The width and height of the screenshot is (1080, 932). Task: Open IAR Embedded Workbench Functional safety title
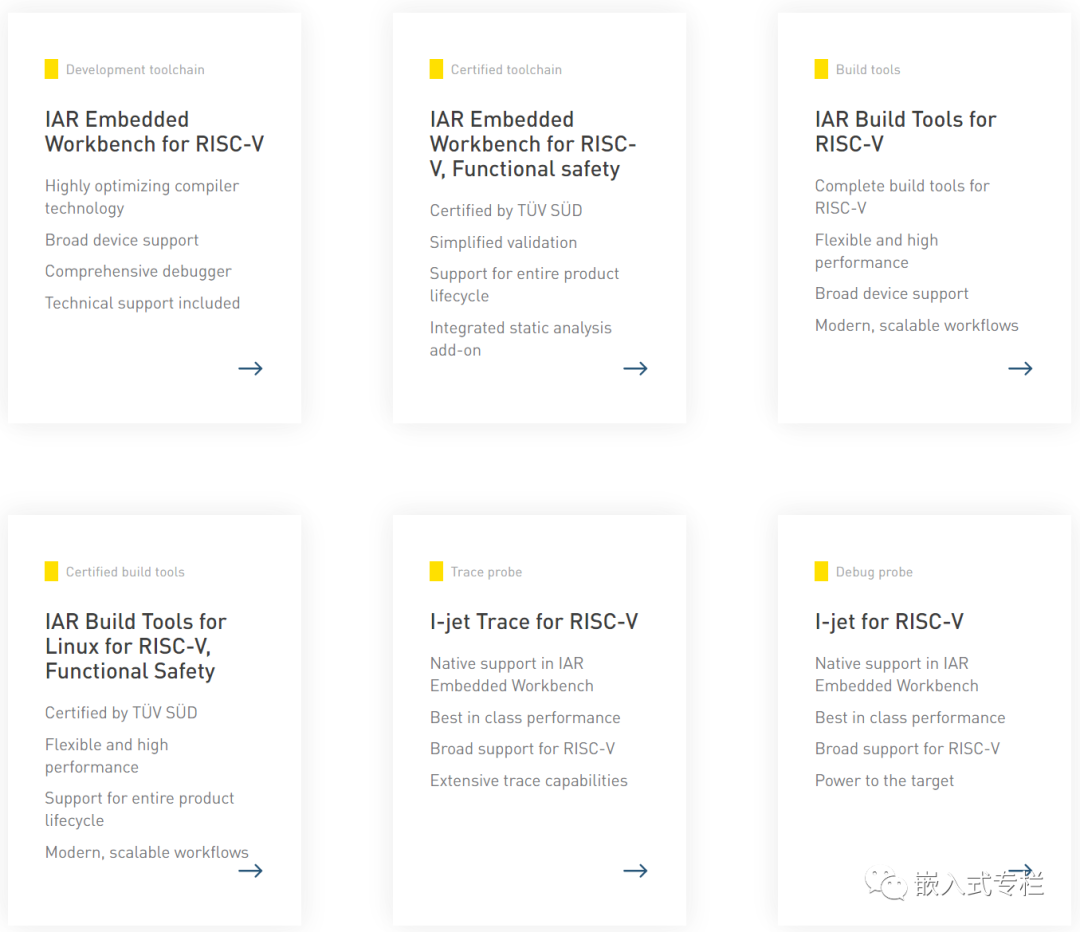pos(532,144)
